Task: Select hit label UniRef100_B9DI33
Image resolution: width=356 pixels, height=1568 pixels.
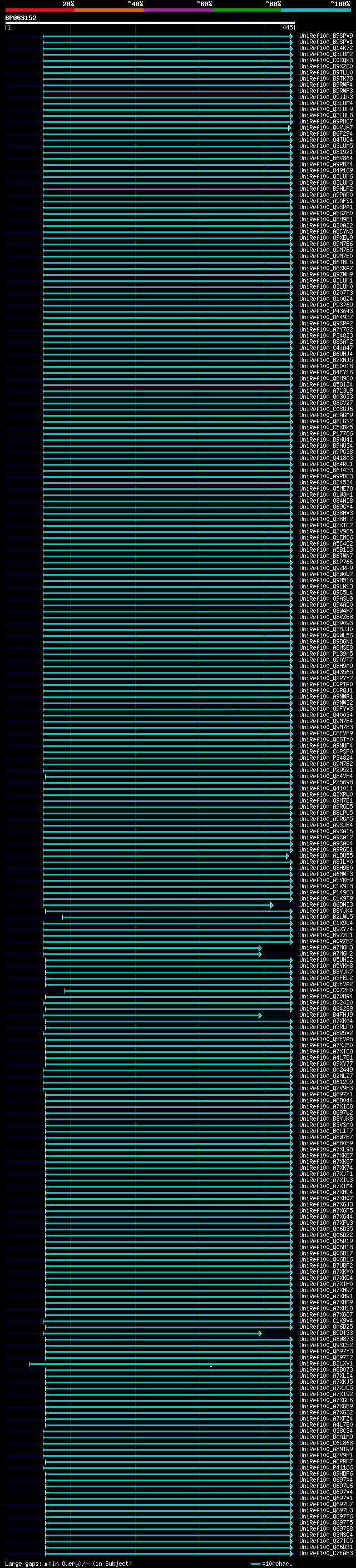Action: pos(325,1333)
